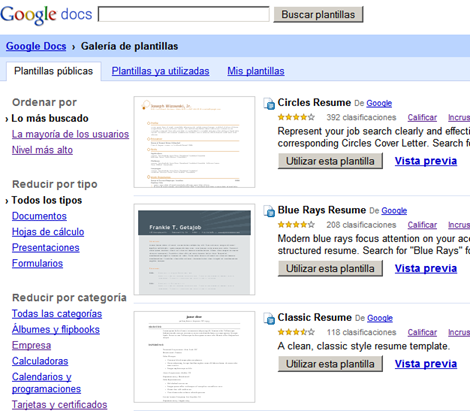470x411 pixels.
Task: Click the Ordenar por heading
Action: pyautogui.click(x=44, y=102)
